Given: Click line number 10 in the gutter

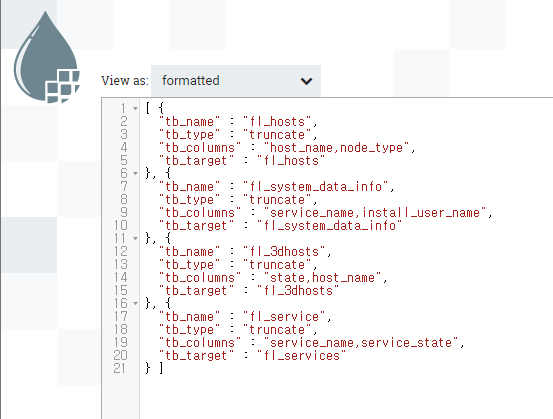Looking at the screenshot, I should tap(120, 226).
